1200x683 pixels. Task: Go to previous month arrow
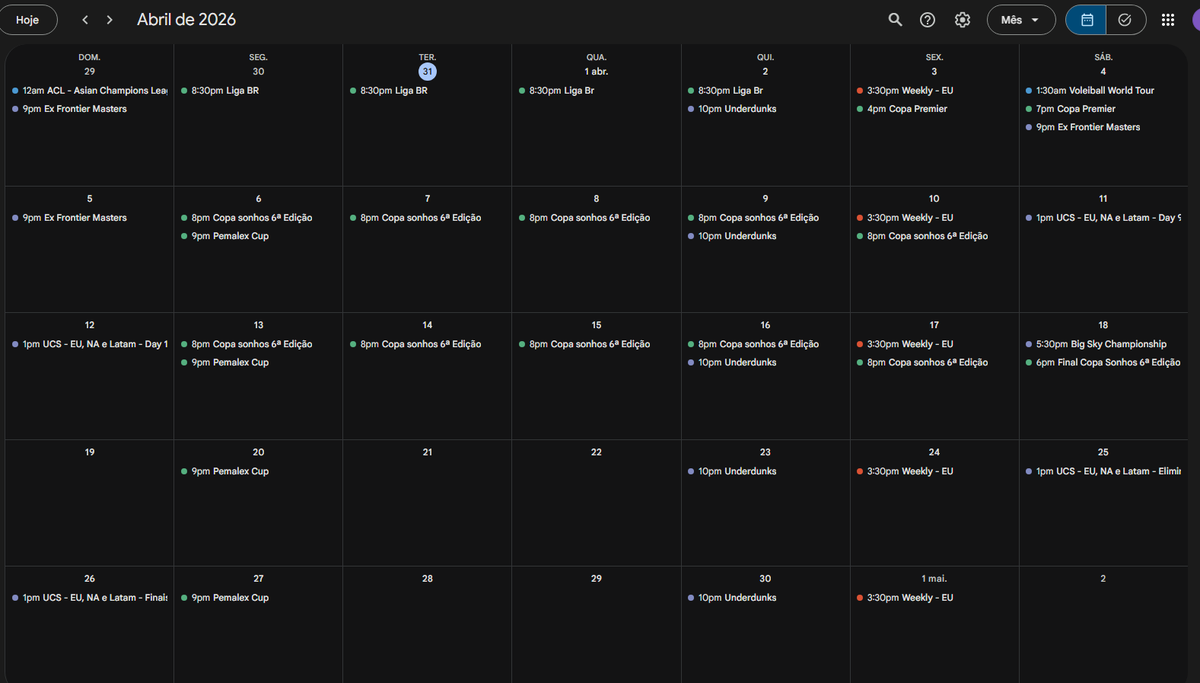click(85, 20)
